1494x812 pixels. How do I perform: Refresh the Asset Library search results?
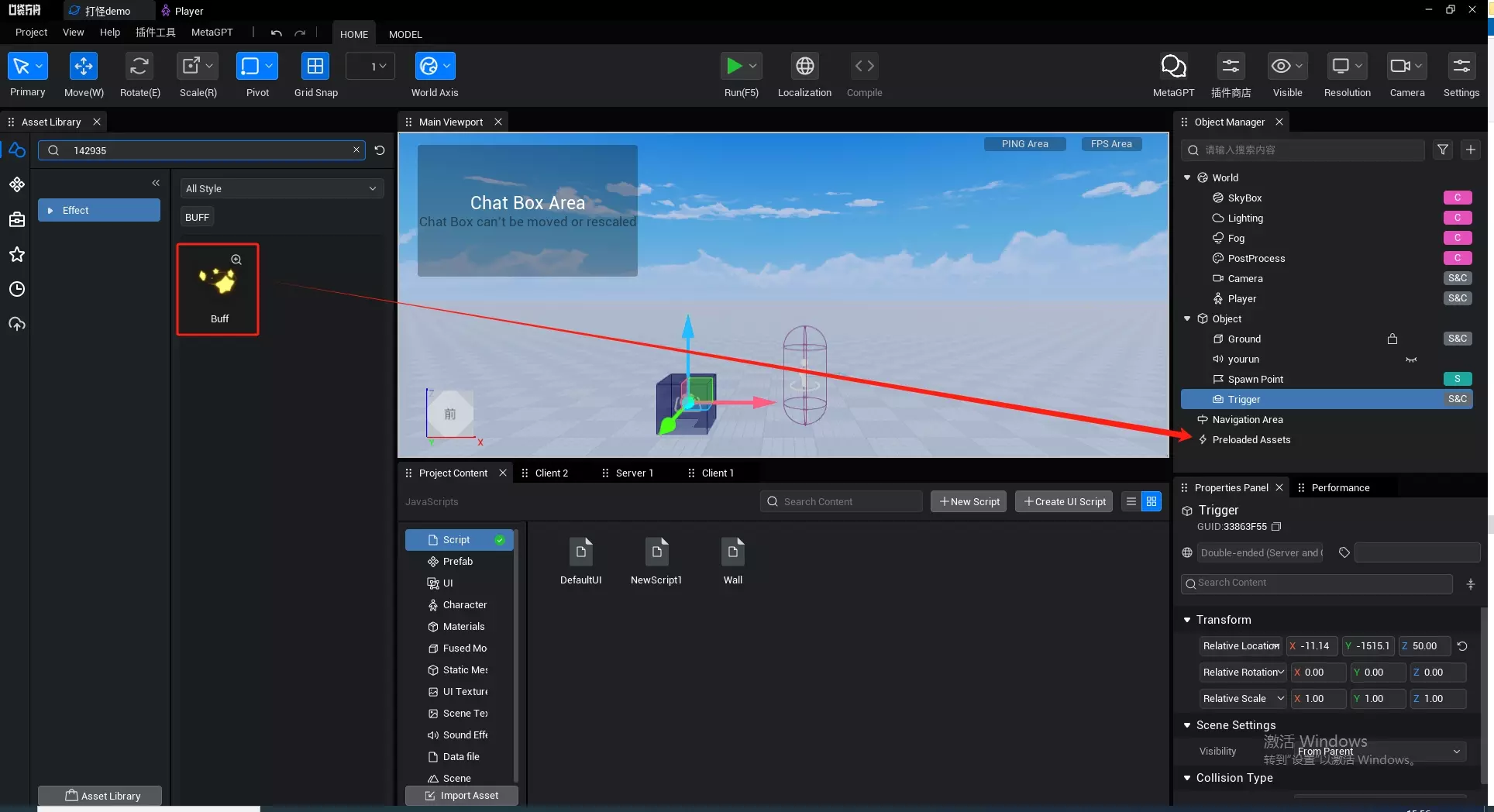pos(380,150)
